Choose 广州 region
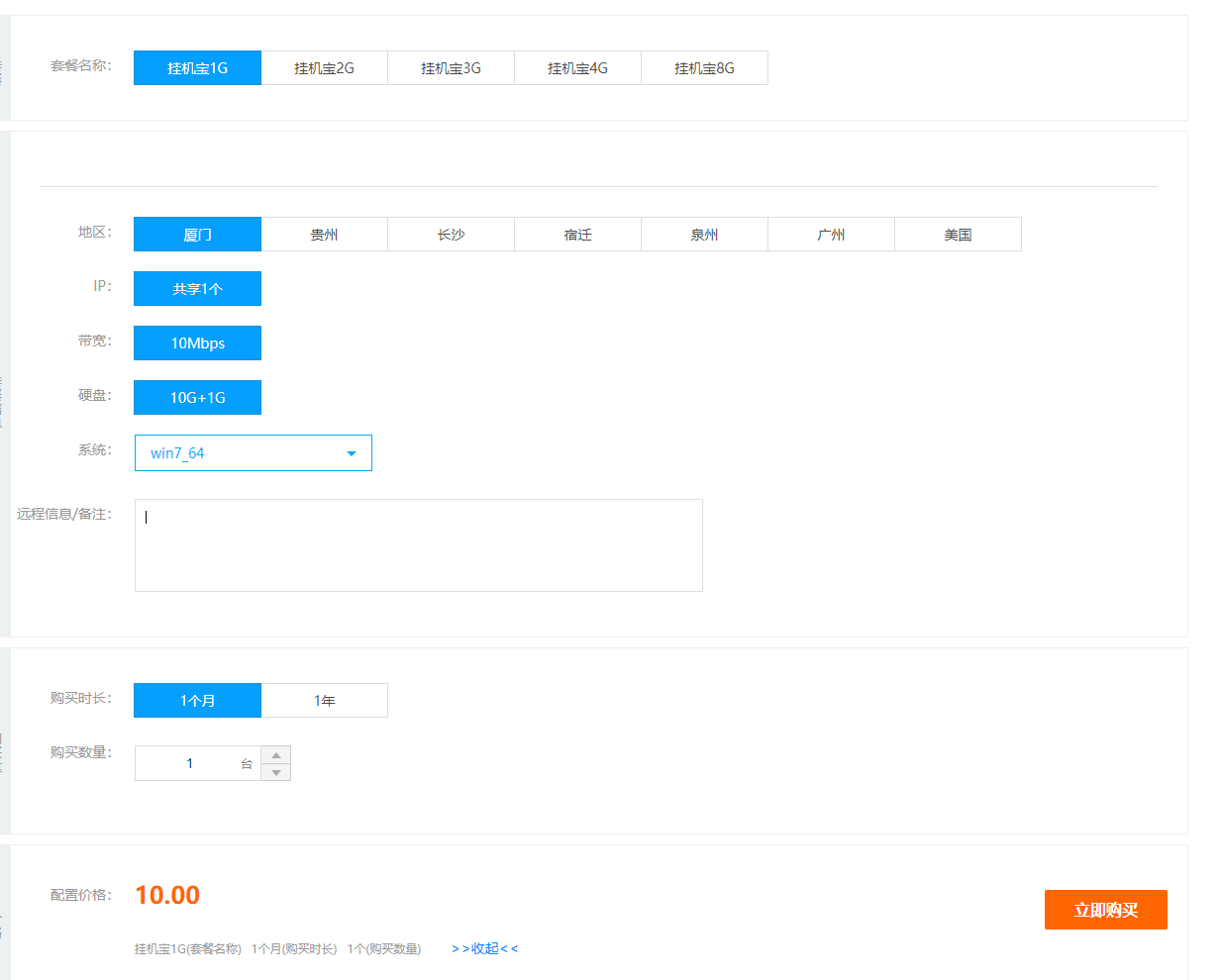Viewport: 1225px width, 980px height. coord(831,235)
